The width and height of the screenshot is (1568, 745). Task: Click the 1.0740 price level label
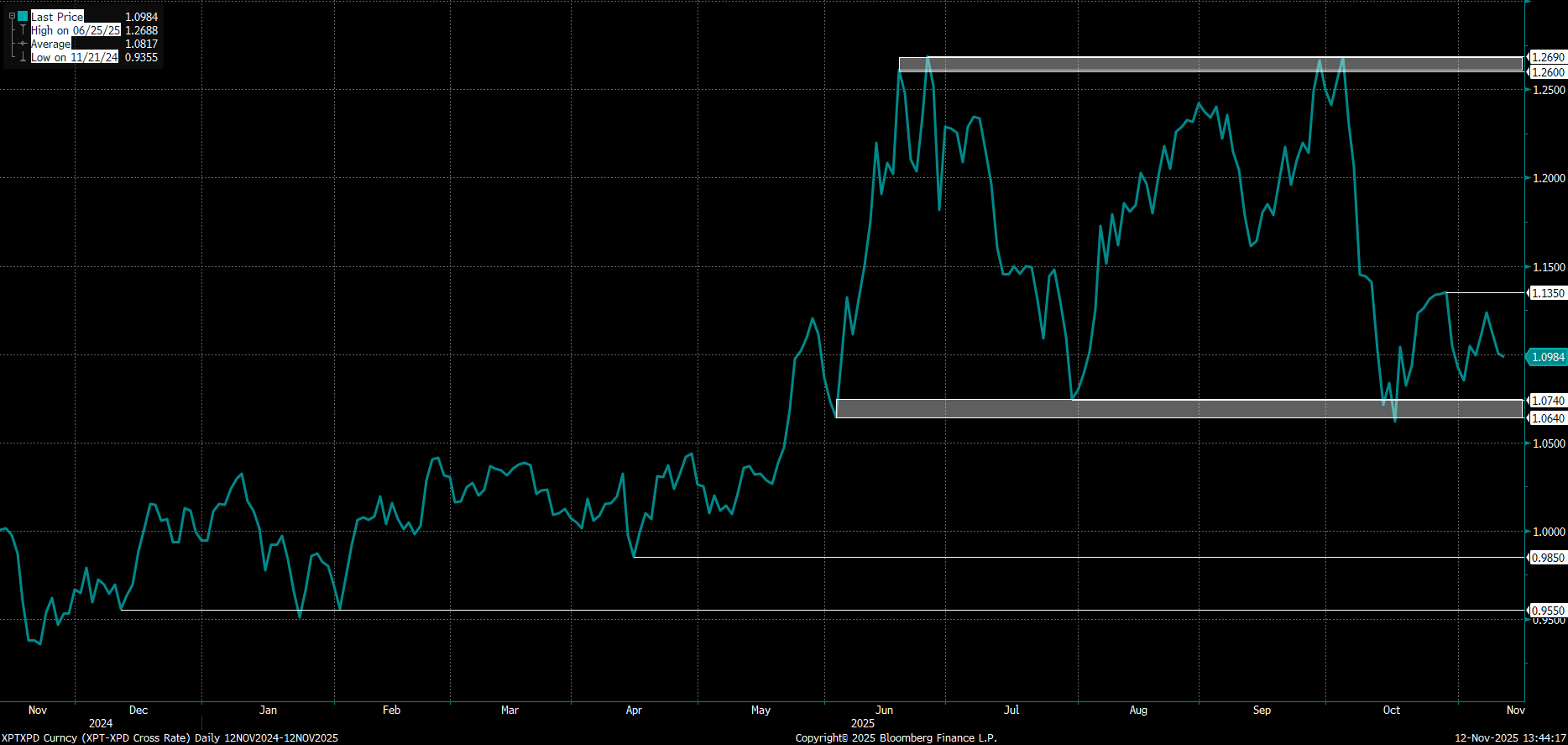(1547, 401)
